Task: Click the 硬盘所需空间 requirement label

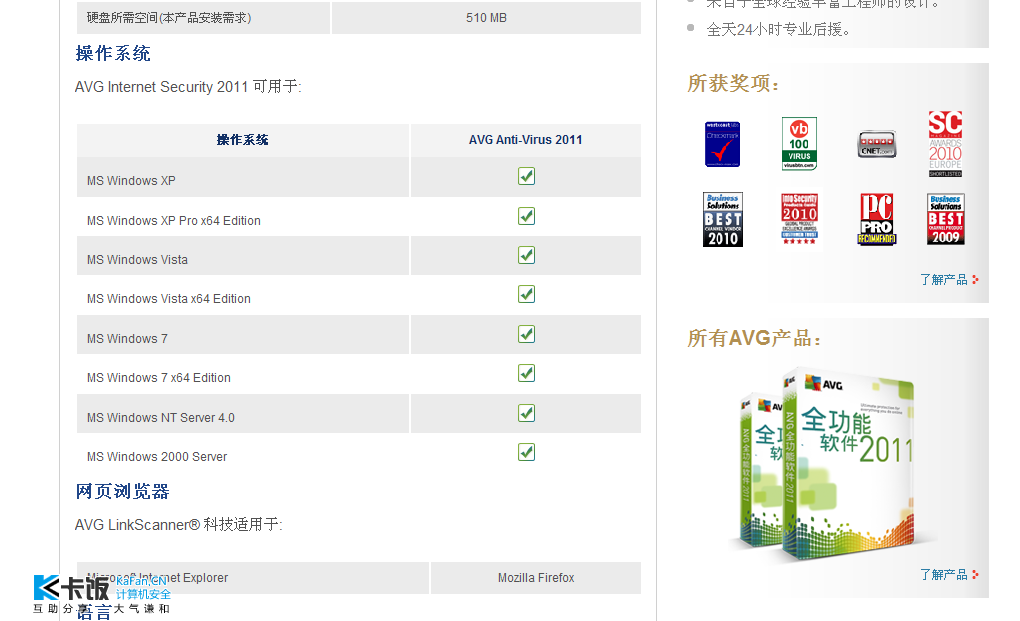Action: click(x=169, y=18)
